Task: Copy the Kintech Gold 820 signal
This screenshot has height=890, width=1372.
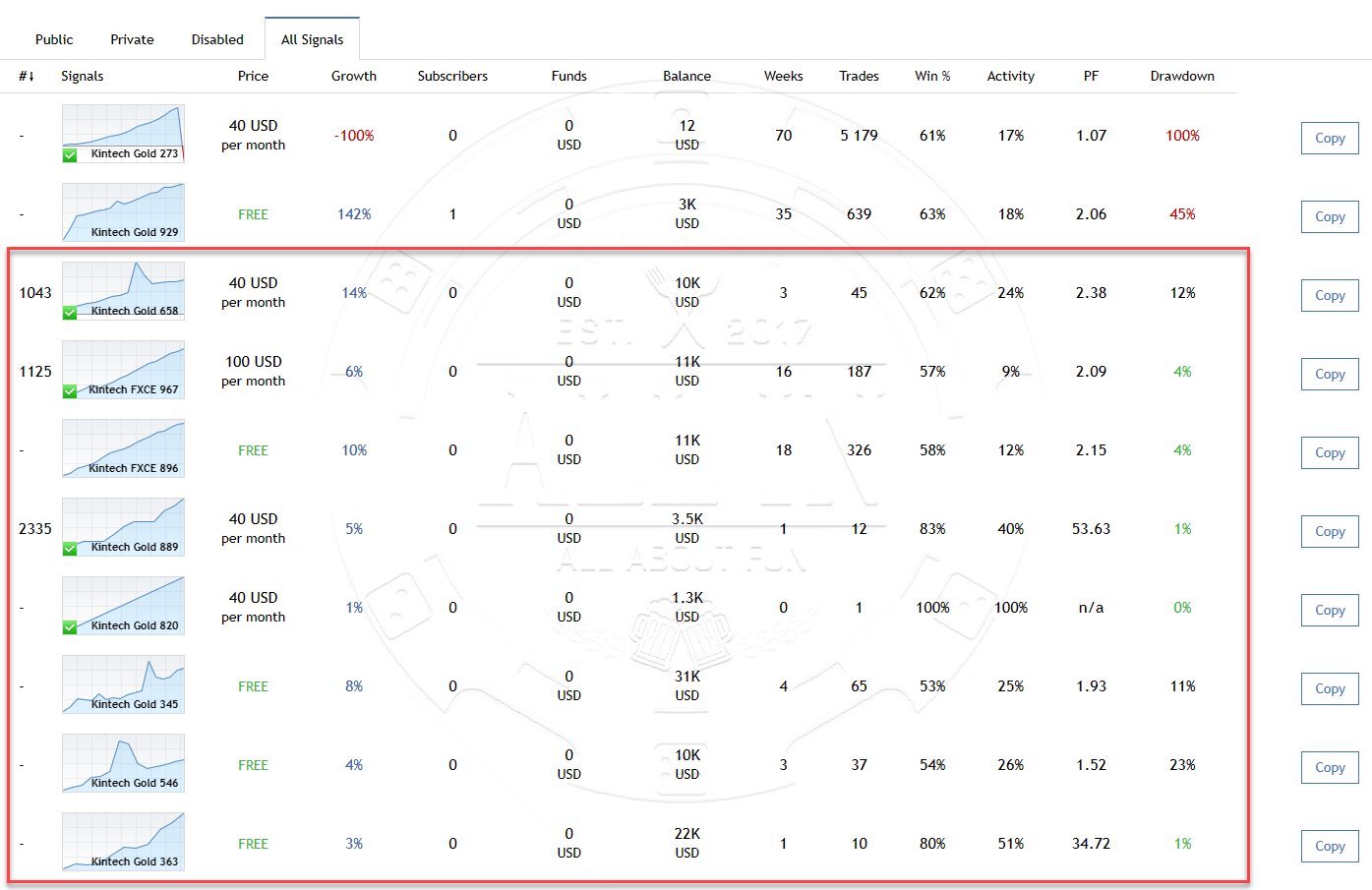Action: click(x=1330, y=611)
